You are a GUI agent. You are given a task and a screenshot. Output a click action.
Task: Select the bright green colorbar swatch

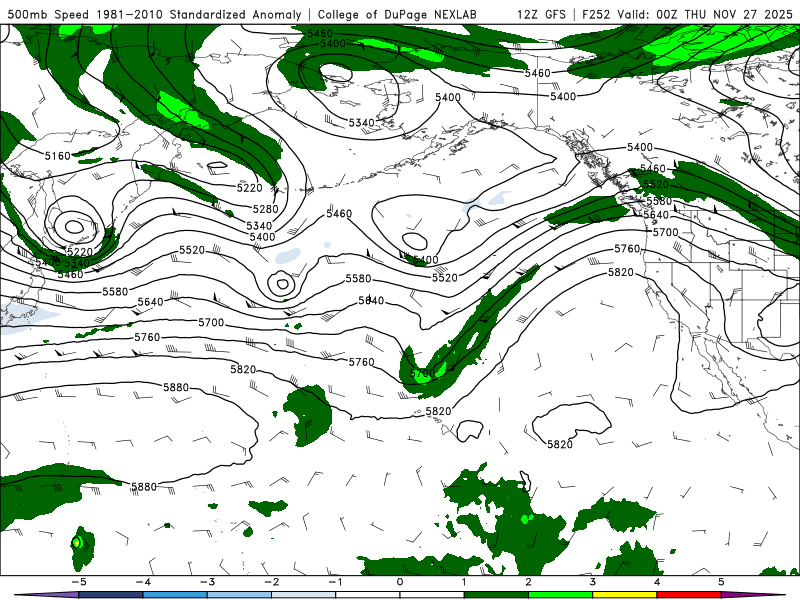point(560,595)
